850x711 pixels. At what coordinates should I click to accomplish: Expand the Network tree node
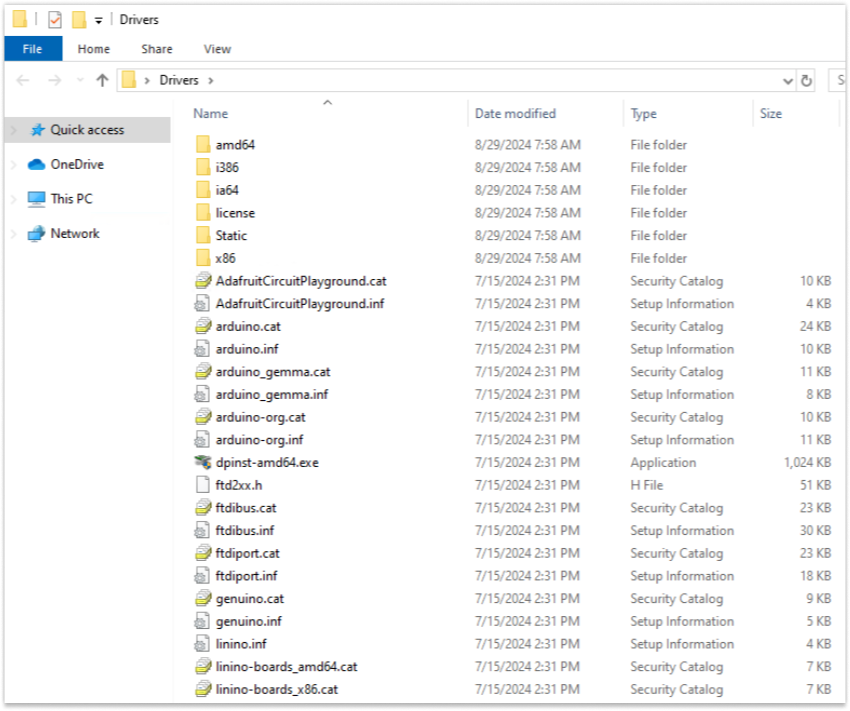click(15, 234)
